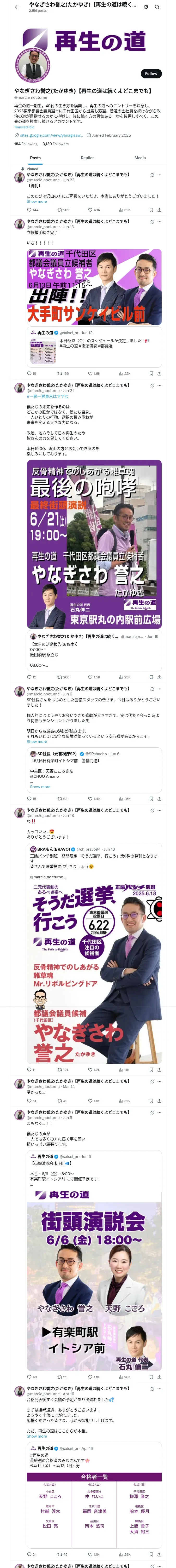Viewport: 176px width, 1568px height.
Task: Click the Follow button
Action: pyautogui.click(x=150, y=74)
